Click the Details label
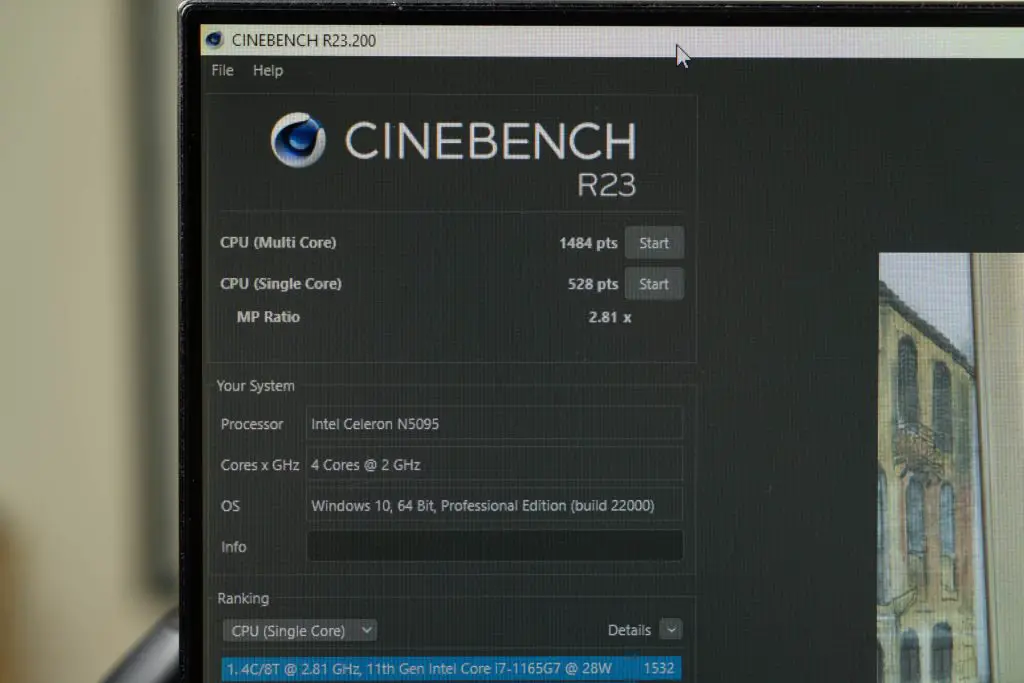Image resolution: width=1024 pixels, height=683 pixels. [629, 630]
